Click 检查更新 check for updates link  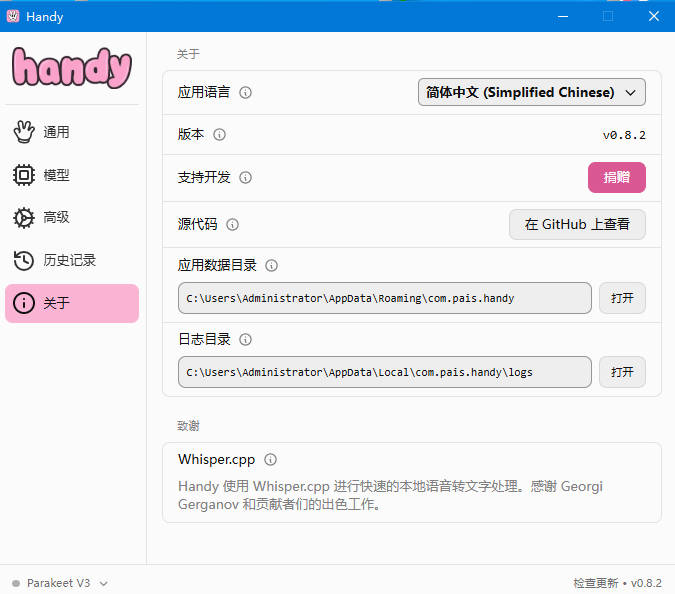pos(594,583)
